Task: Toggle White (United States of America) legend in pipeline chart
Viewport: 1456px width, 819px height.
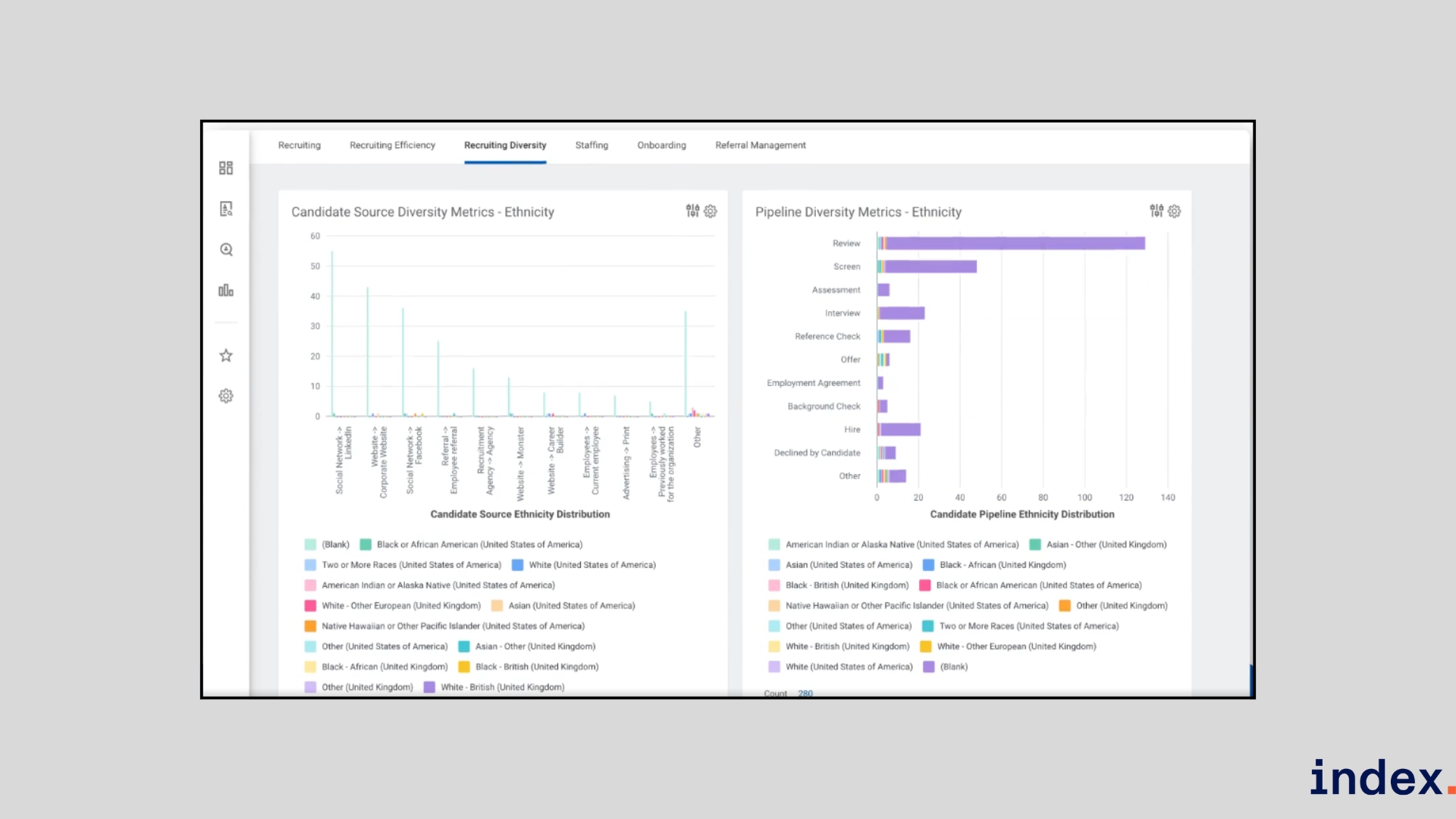Action: click(774, 667)
